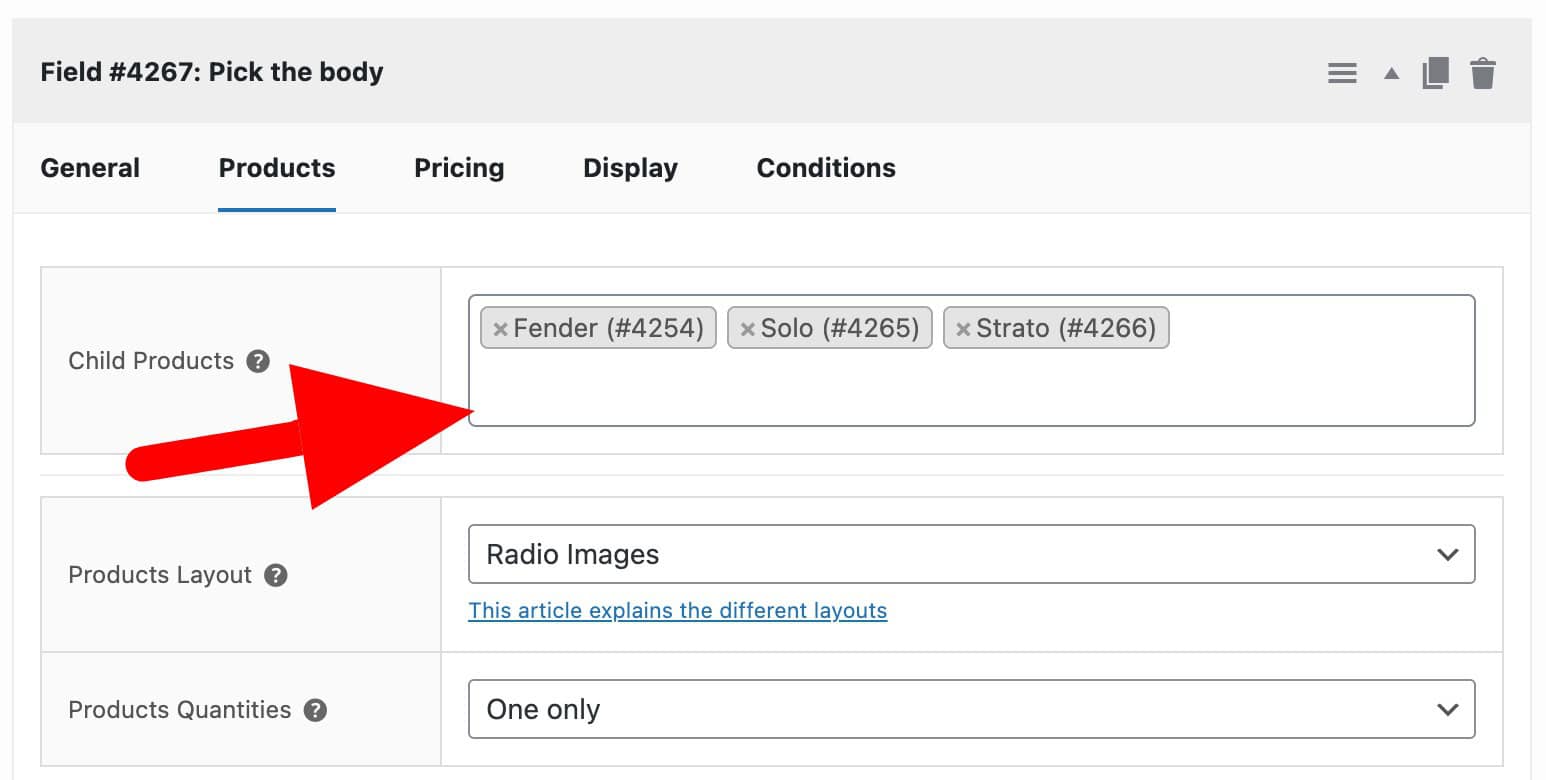
Task: Open the field options hamburger menu
Action: tap(1341, 71)
